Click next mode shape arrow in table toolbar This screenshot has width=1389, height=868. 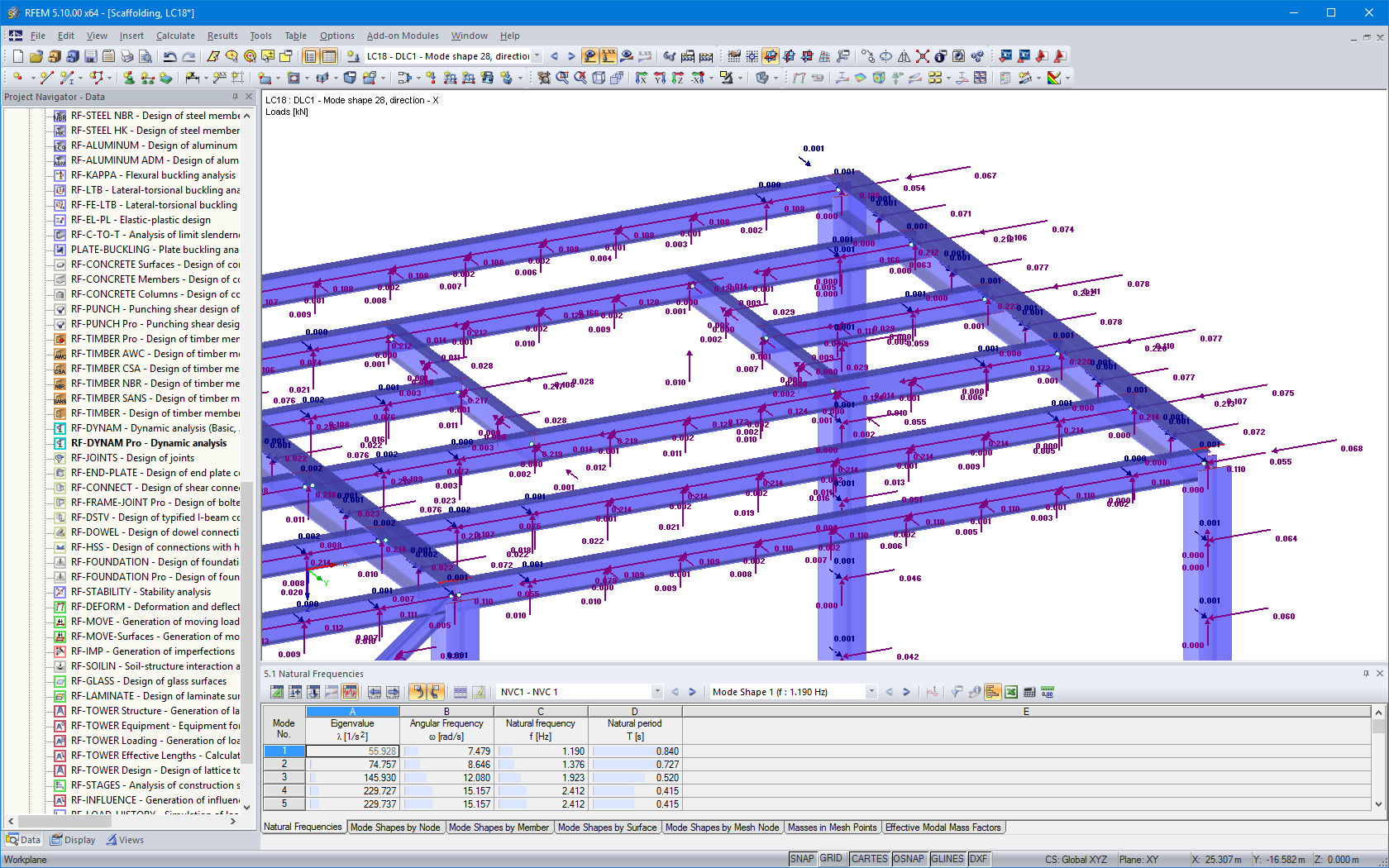coord(907,692)
